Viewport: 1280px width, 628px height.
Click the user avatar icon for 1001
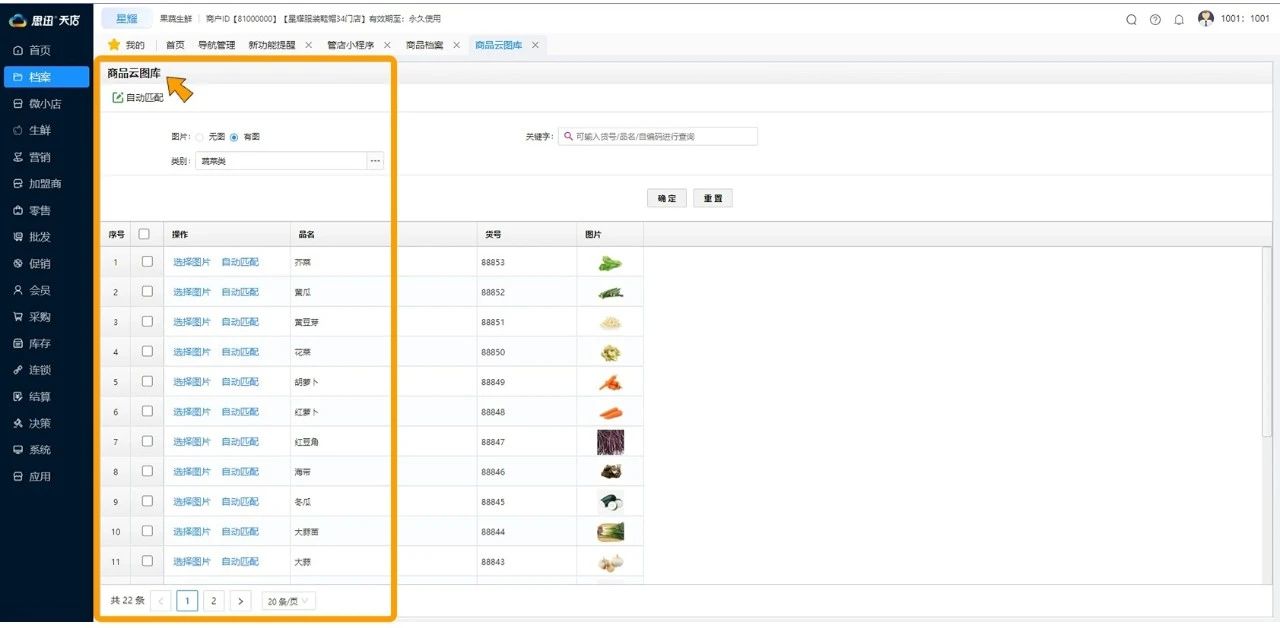1205,18
